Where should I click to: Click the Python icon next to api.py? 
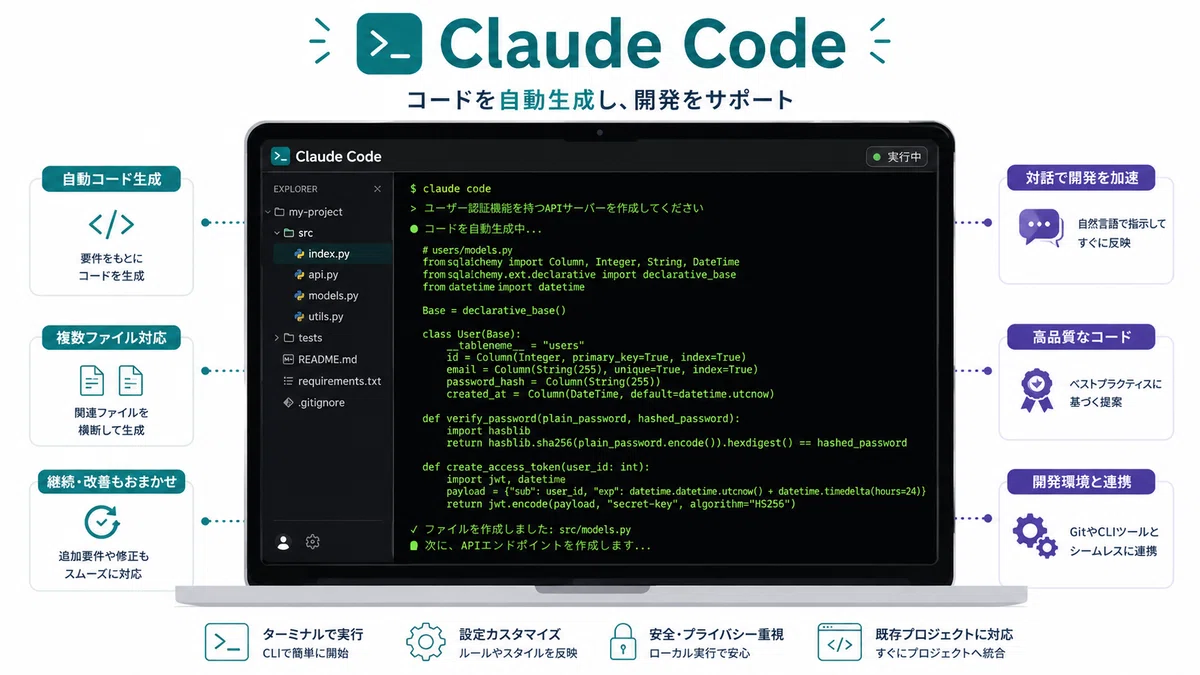click(x=299, y=275)
